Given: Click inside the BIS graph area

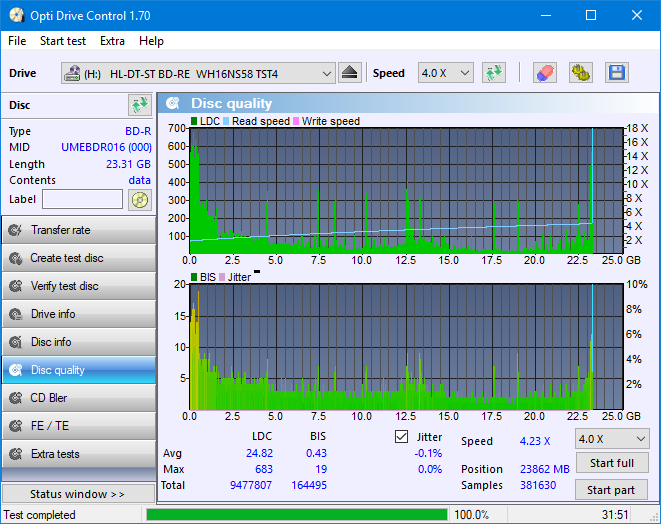Looking at the screenshot, I should pos(406,347).
